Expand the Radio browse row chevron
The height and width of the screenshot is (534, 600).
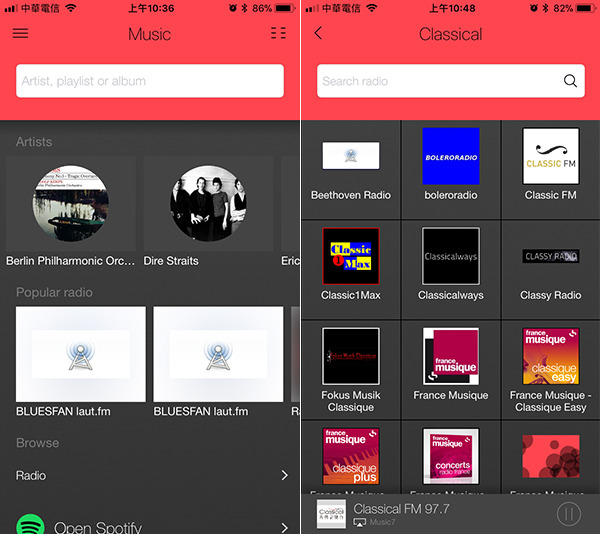[x=284, y=476]
